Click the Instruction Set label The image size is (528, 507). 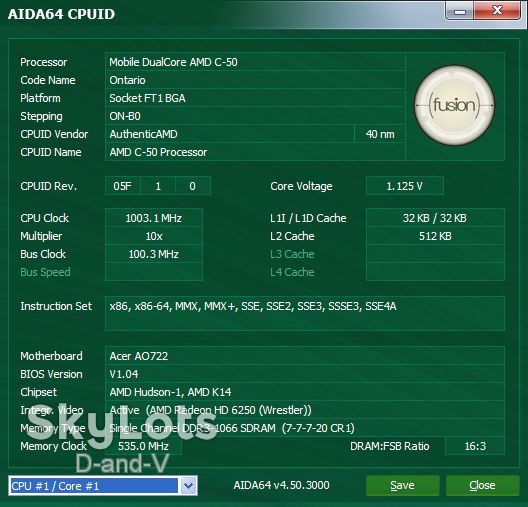click(x=56, y=306)
